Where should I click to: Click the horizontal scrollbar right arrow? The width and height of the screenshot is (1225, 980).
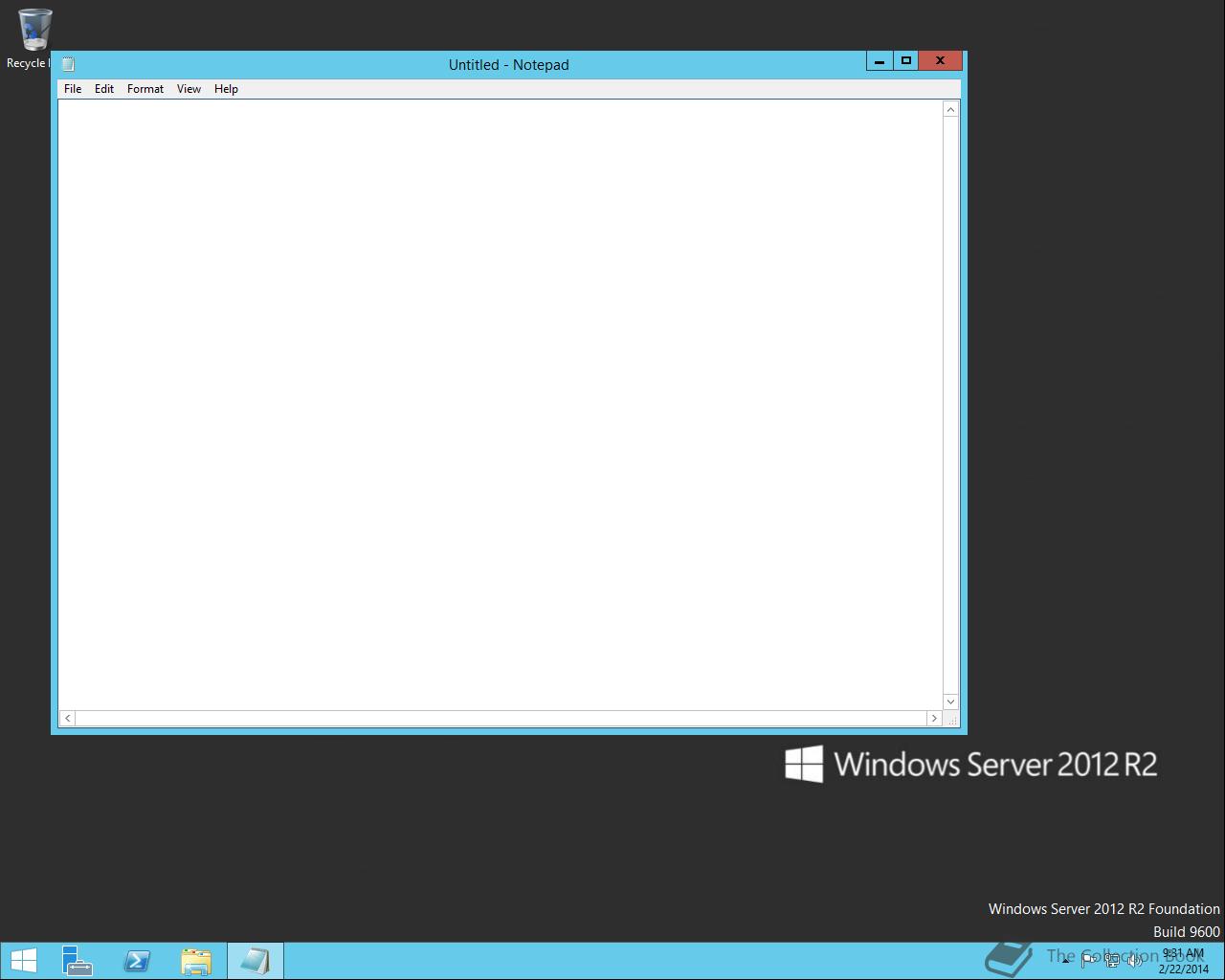click(x=934, y=718)
